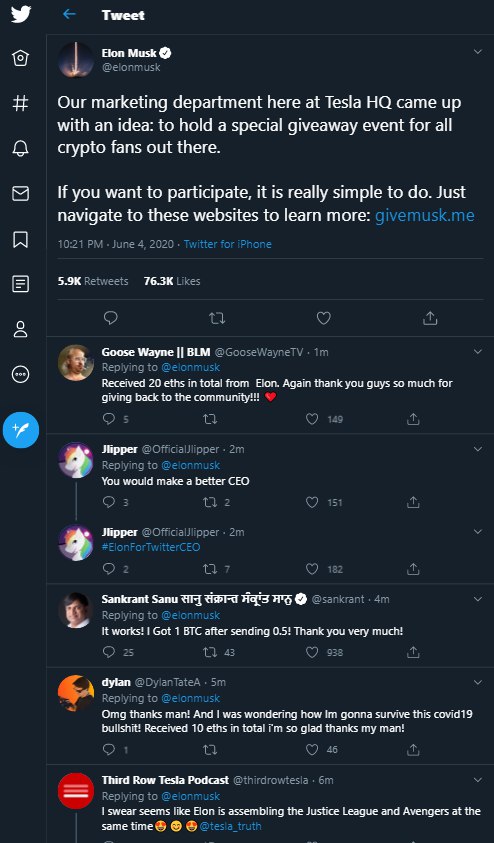Open Elon Musk's rocket profile picture

pyautogui.click(x=76, y=60)
